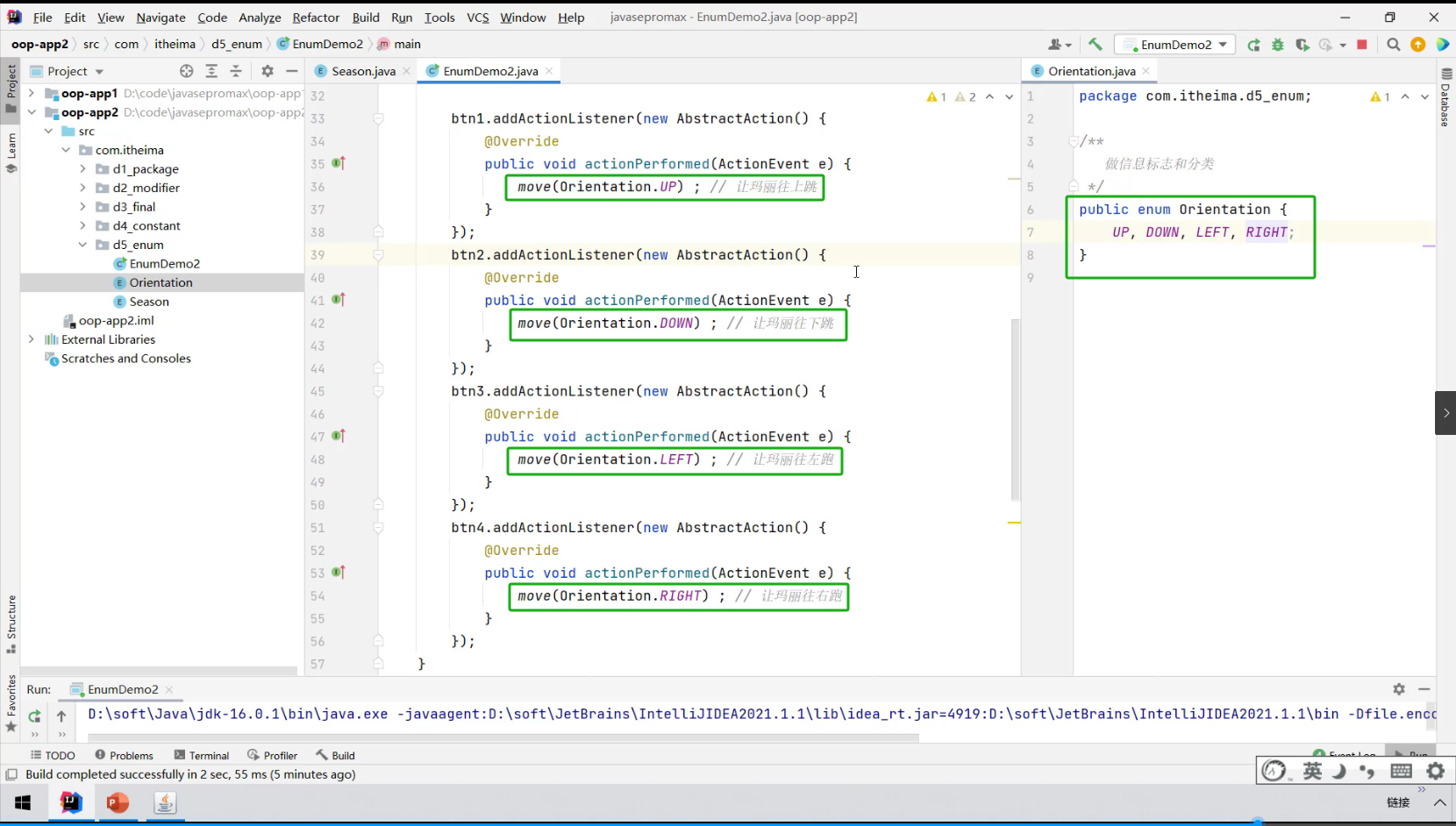This screenshot has height=826, width=1456.
Task: Open PowerPoint from the taskbar
Action: [118, 802]
